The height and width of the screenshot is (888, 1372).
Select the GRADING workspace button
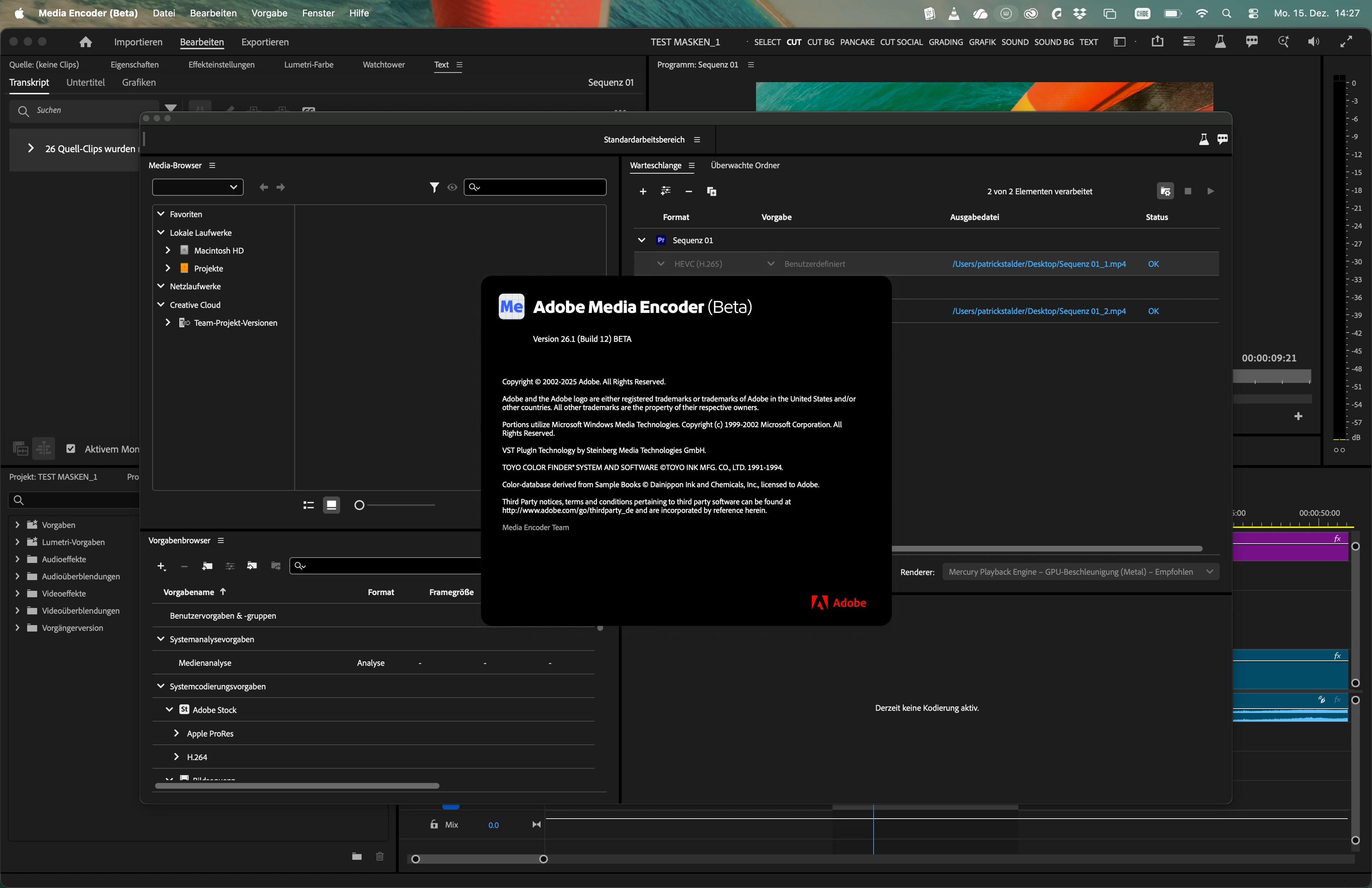point(945,42)
